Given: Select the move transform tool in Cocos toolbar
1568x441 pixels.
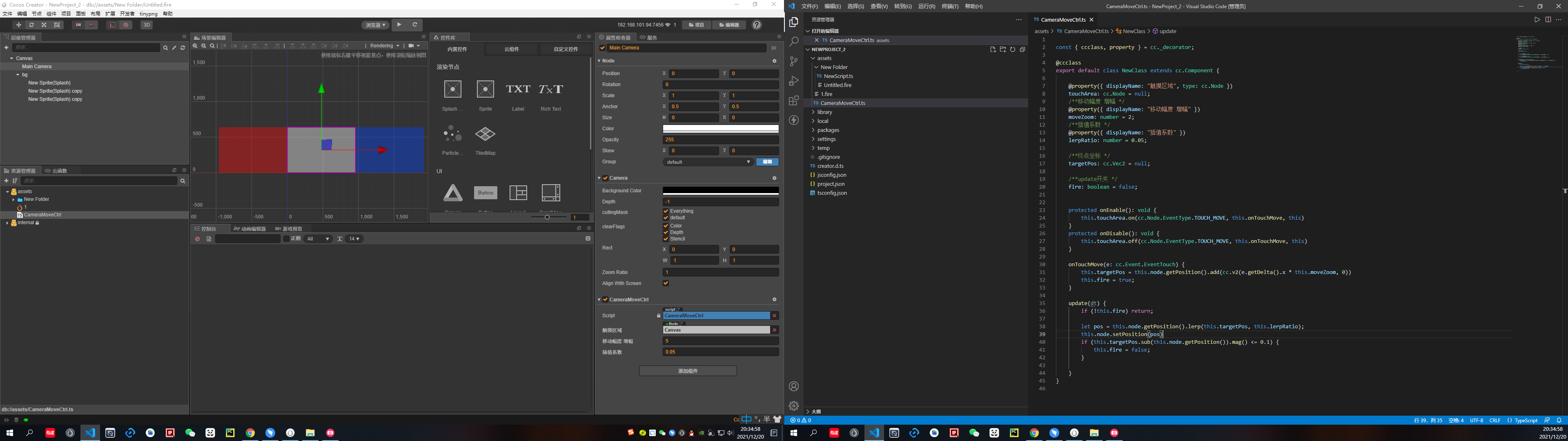Looking at the screenshot, I should pos(19,25).
